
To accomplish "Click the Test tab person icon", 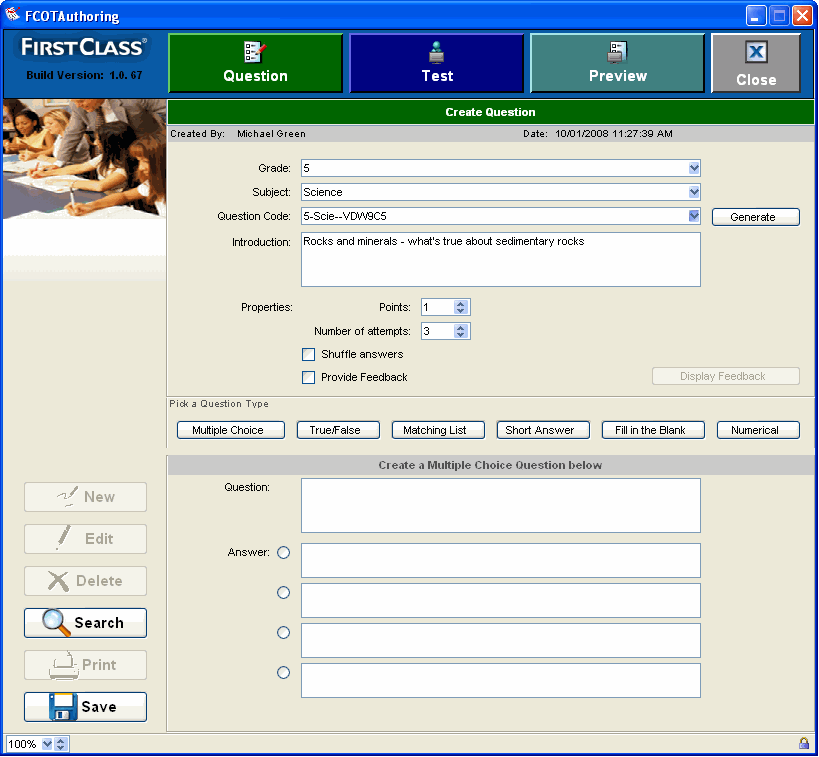I will pyautogui.click(x=436, y=52).
